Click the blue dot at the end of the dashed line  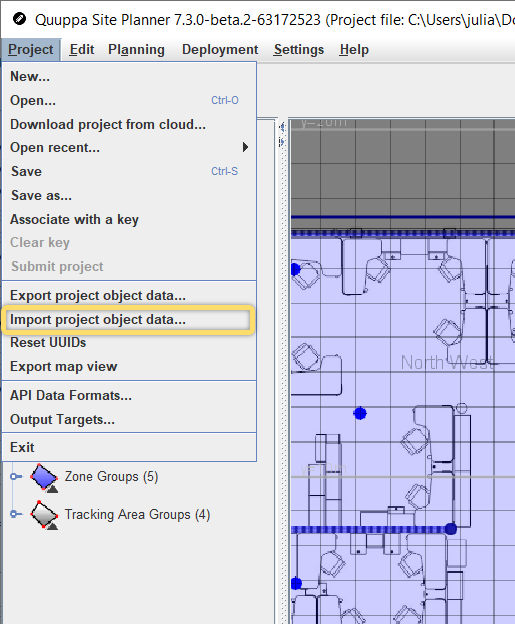click(x=451, y=529)
